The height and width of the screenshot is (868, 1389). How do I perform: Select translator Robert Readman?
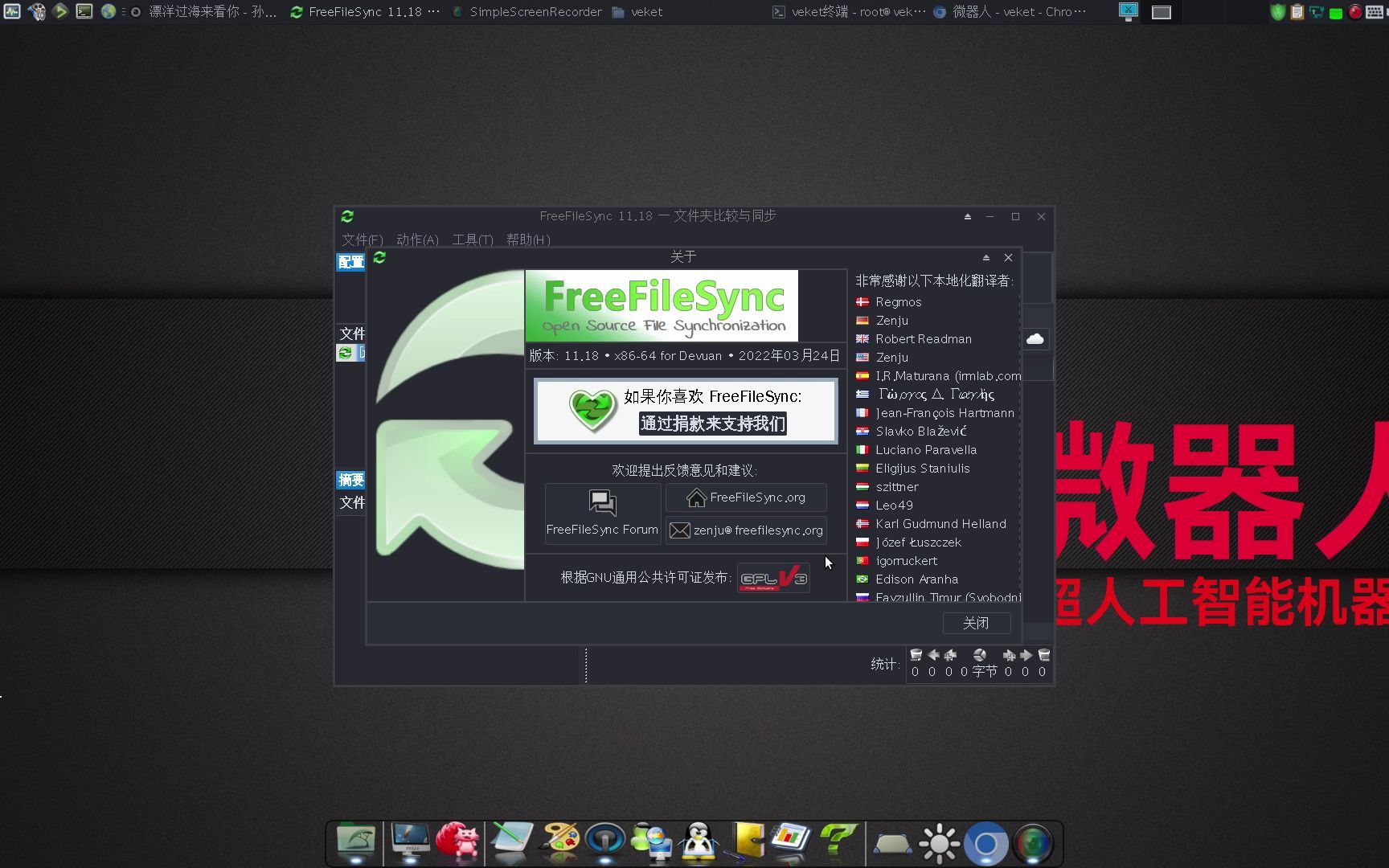[923, 339]
